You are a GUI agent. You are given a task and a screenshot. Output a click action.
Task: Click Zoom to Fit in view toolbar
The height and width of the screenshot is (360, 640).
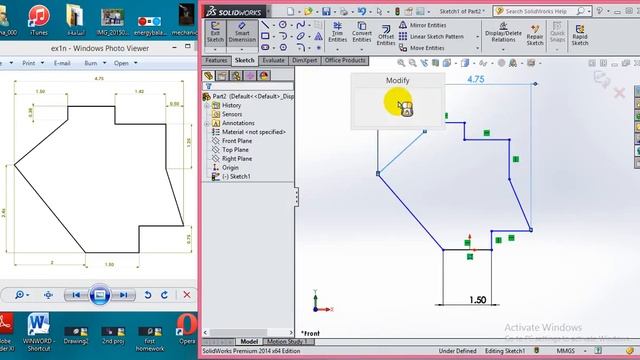click(x=401, y=63)
